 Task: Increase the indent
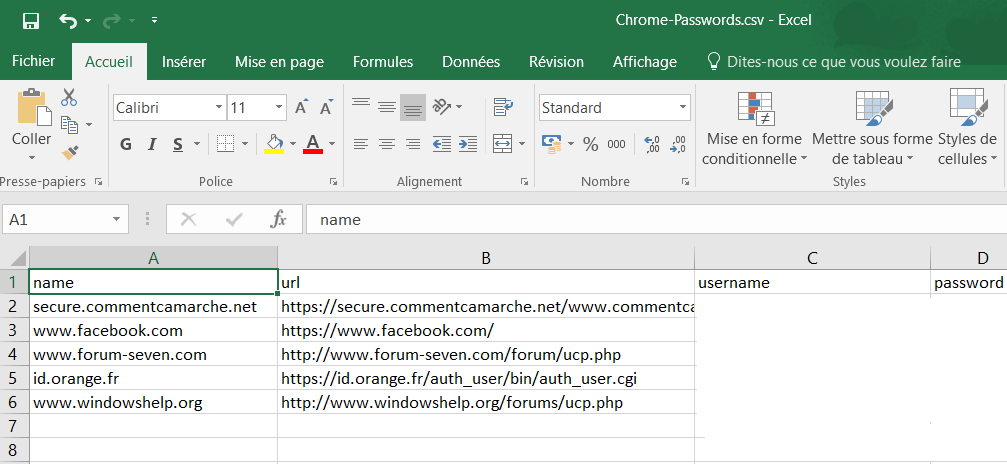[x=468, y=144]
